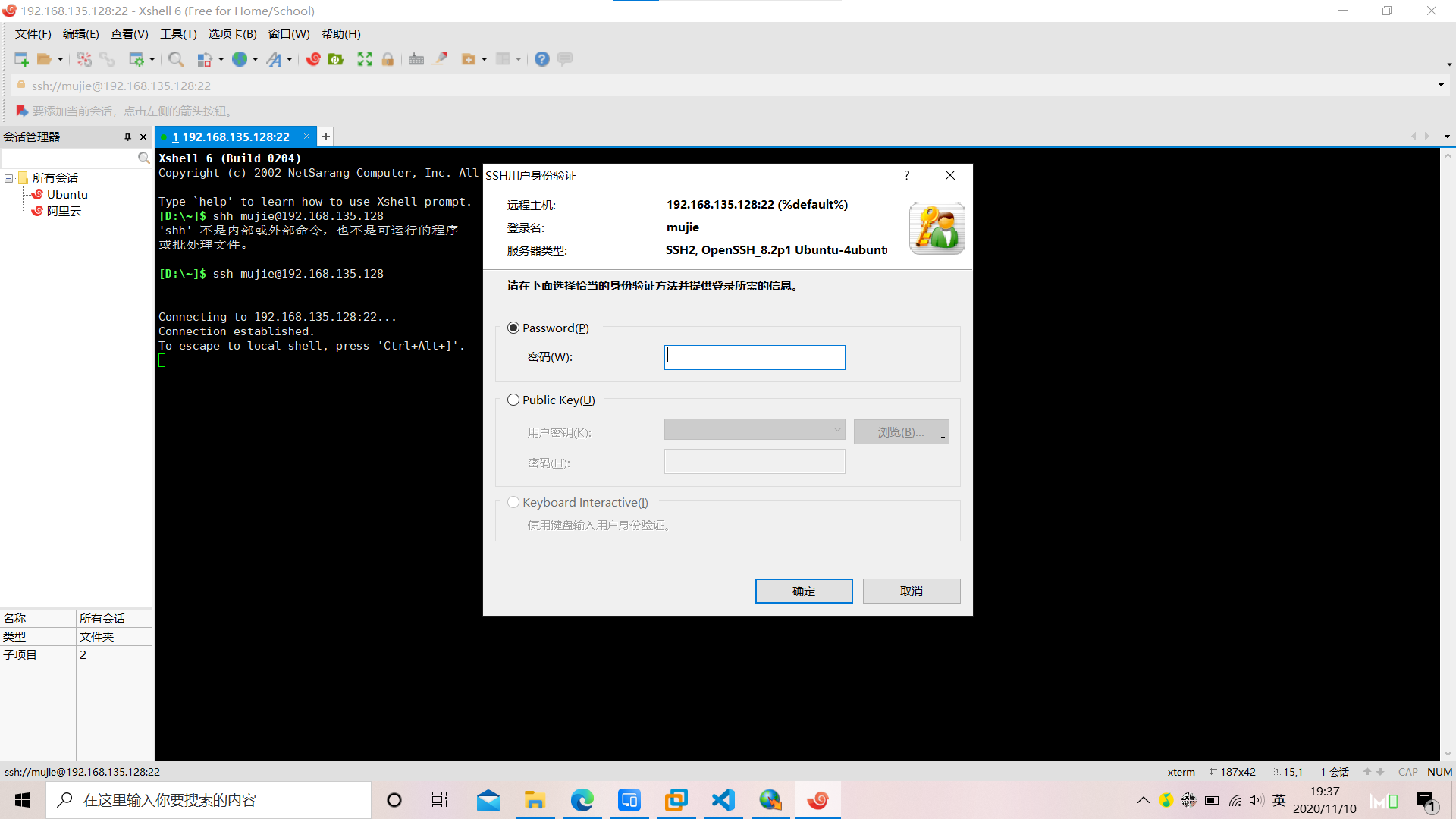Click the highlighter pen toolbar icon
Screen dimensions: 1456x819
tap(439, 59)
